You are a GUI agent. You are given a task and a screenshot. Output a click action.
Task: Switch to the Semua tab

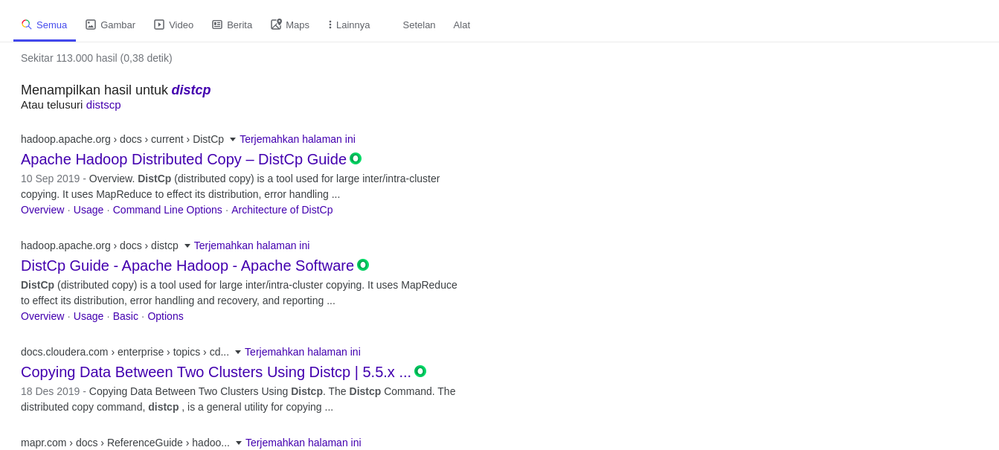pos(44,25)
